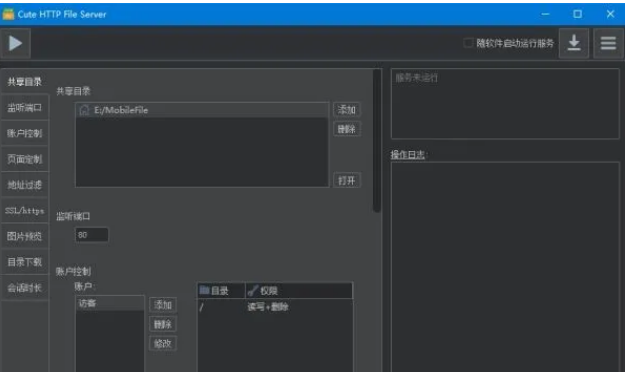625x372 pixels.
Task: Select the home icon beside E:/MobileFile
Action: click(x=84, y=110)
